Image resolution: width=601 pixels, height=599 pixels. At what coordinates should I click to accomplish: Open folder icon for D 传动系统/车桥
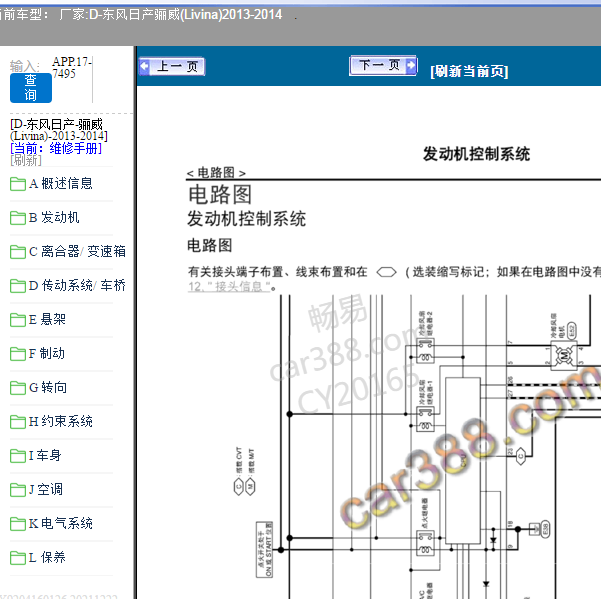(x=18, y=286)
